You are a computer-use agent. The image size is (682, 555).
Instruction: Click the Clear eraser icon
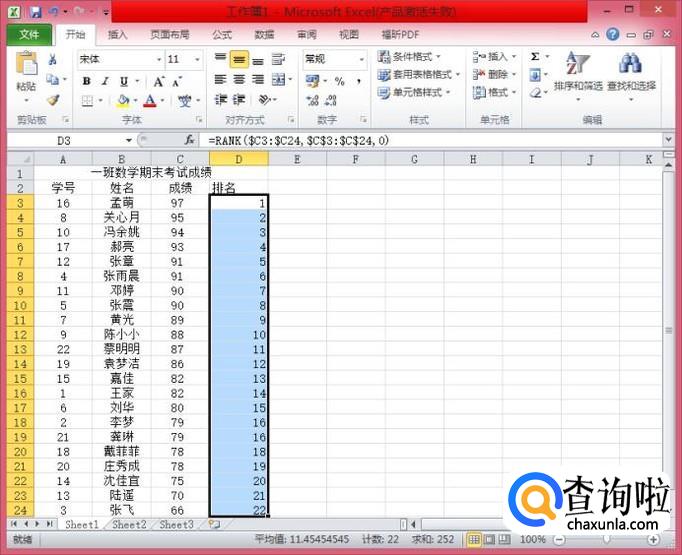(x=535, y=93)
